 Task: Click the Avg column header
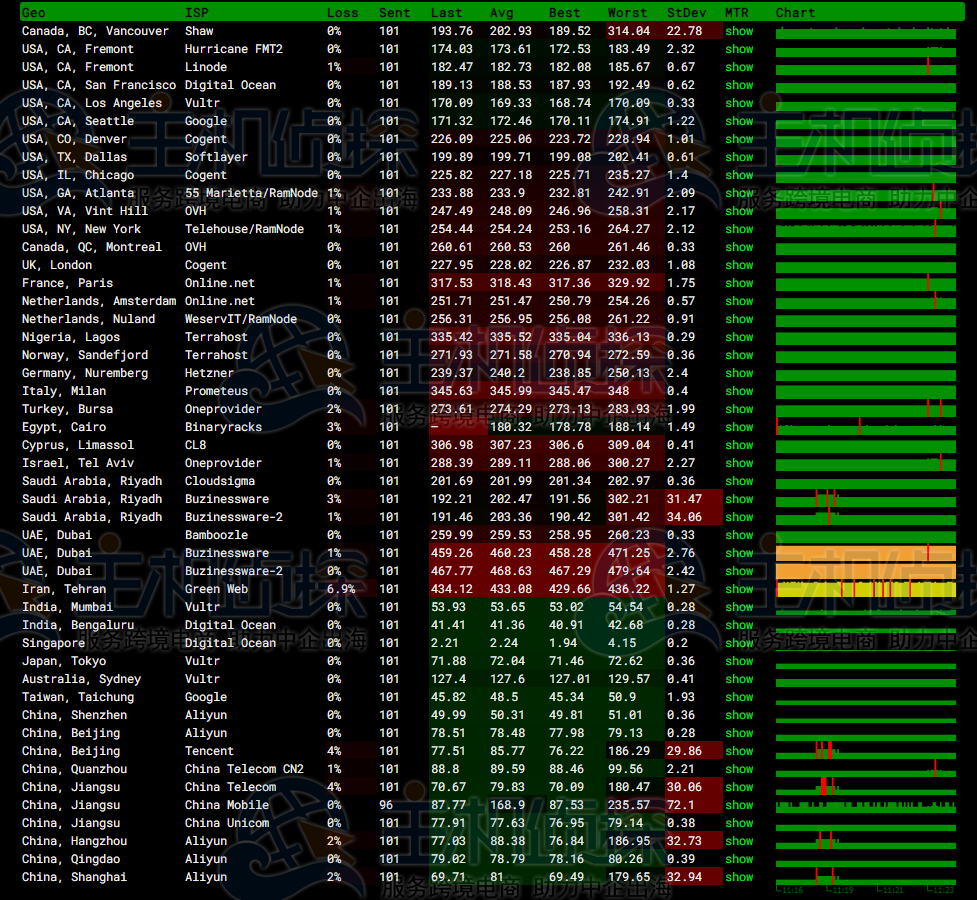coord(501,13)
